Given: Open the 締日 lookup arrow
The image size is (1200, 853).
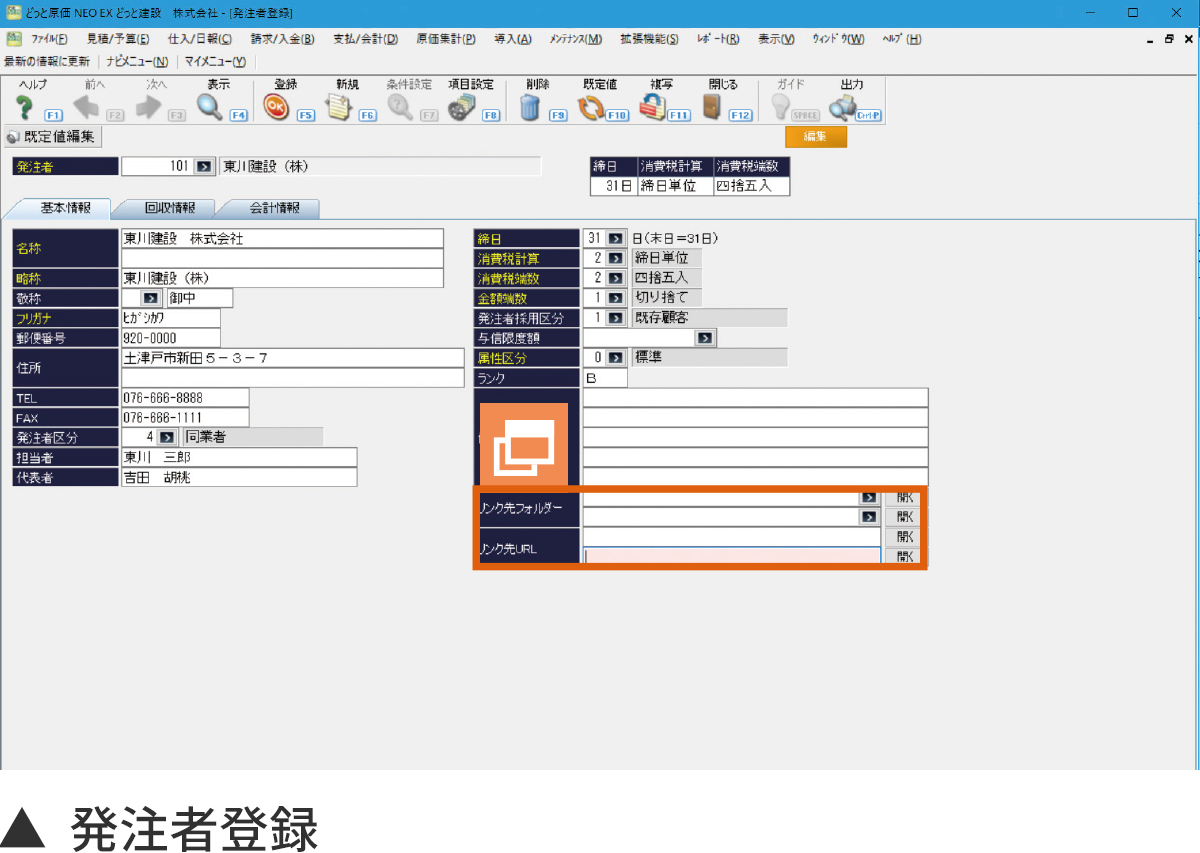Looking at the screenshot, I should point(616,238).
